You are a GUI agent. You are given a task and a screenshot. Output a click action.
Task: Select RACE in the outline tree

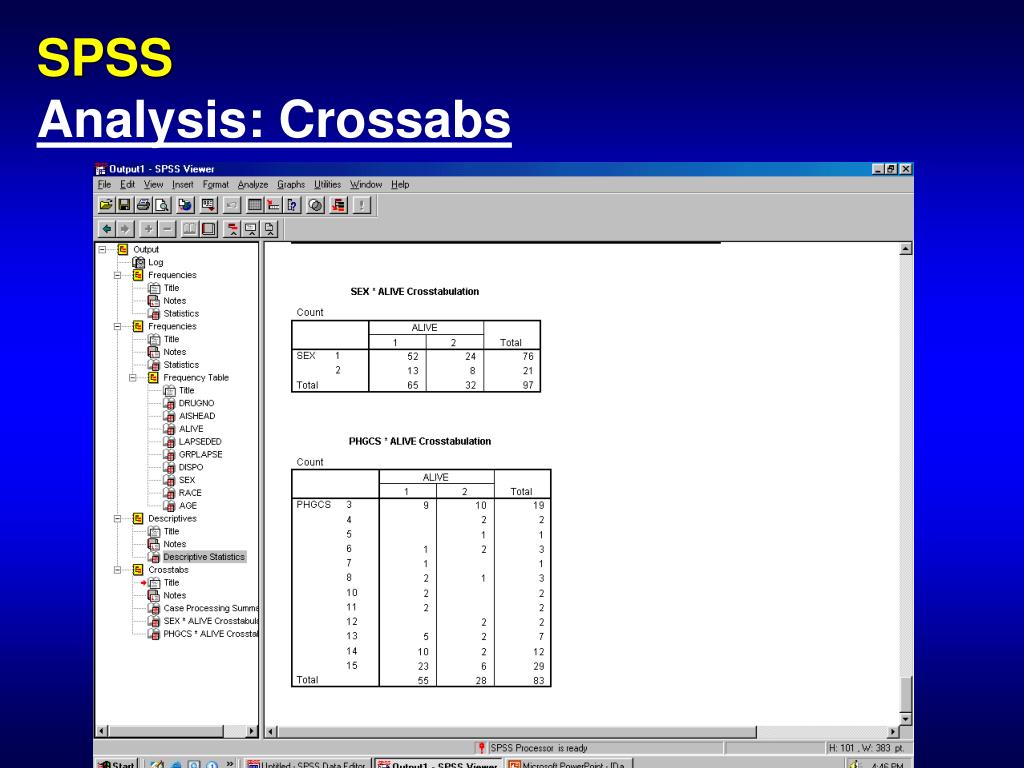click(x=190, y=493)
